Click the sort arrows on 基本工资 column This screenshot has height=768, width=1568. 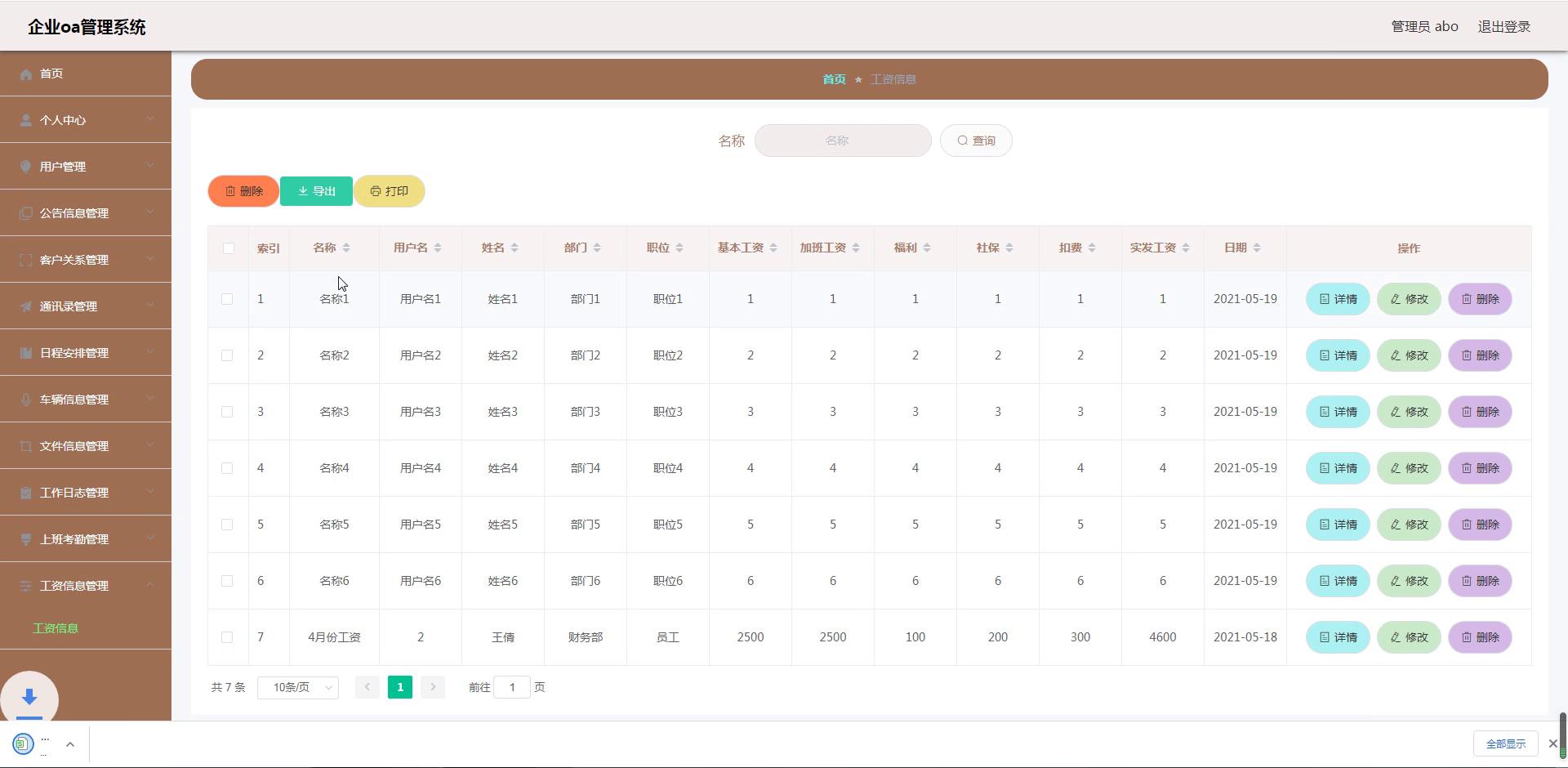(773, 248)
